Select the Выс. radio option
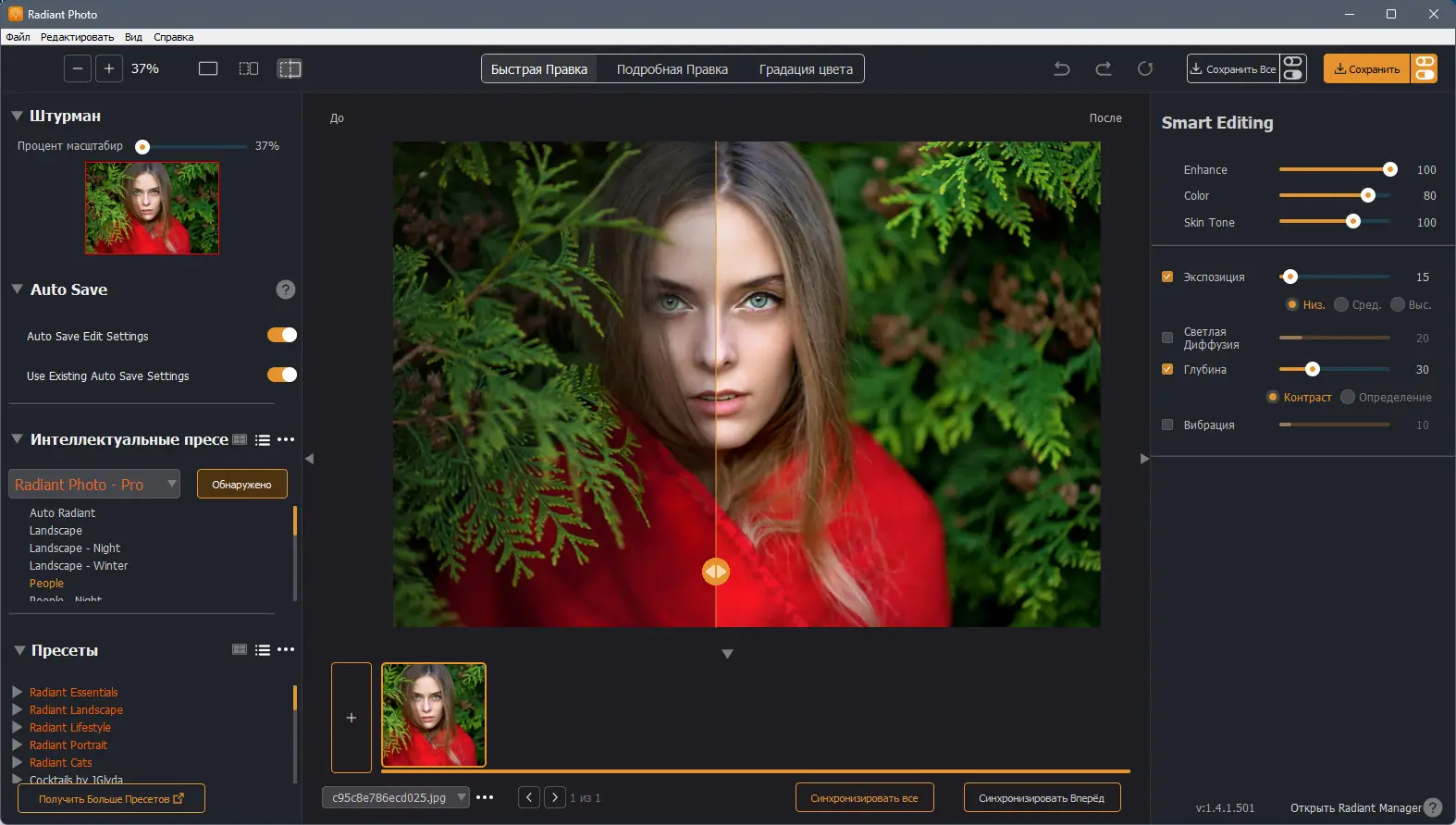This screenshot has width=1456, height=825. click(1398, 304)
